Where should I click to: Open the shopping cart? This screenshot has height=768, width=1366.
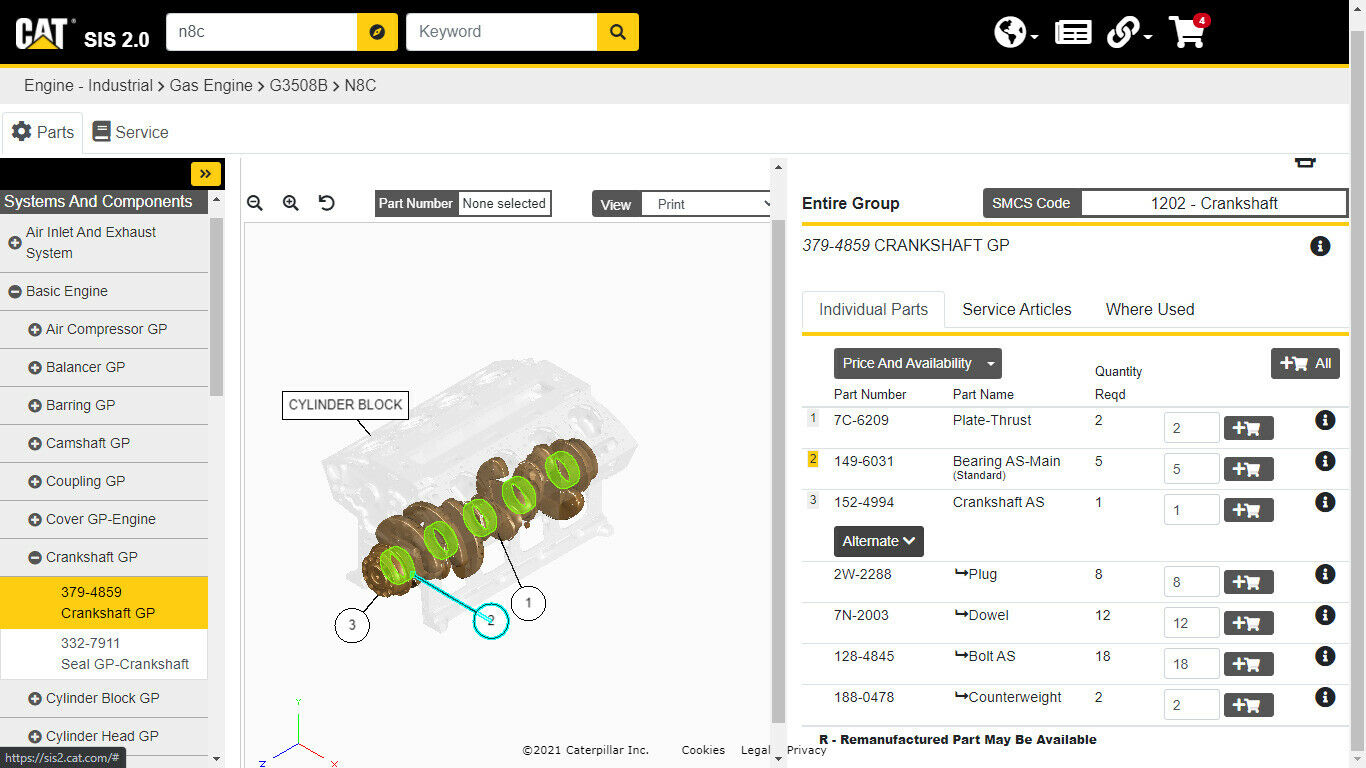1187,32
